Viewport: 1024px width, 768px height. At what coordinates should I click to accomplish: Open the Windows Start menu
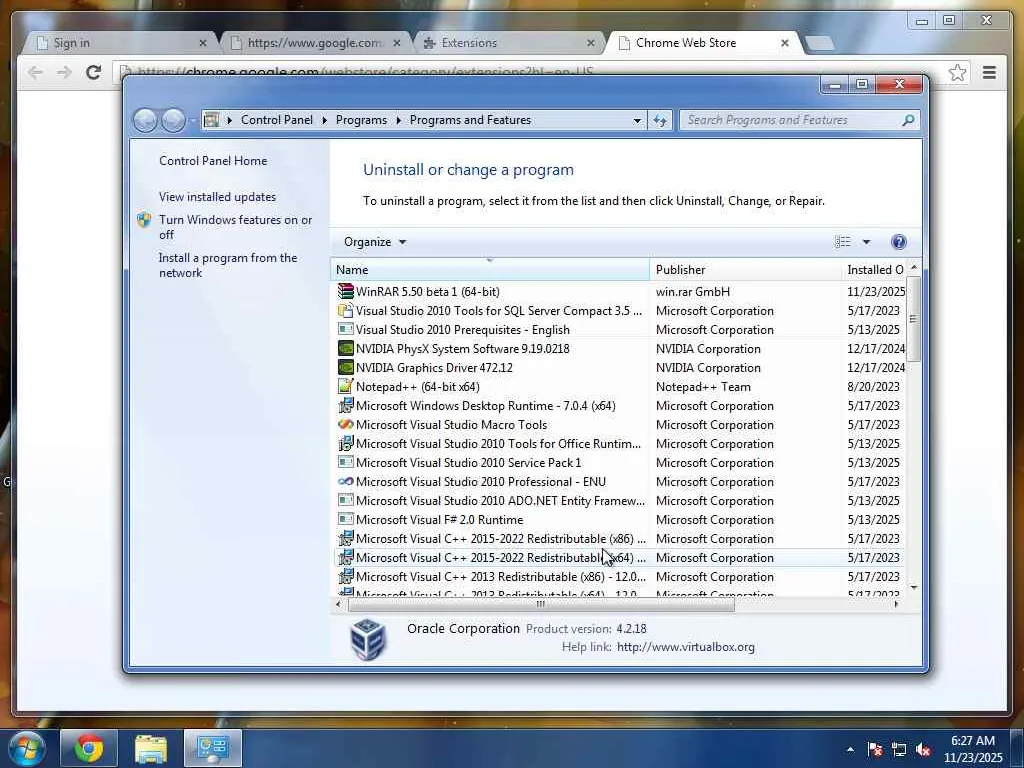click(25, 748)
